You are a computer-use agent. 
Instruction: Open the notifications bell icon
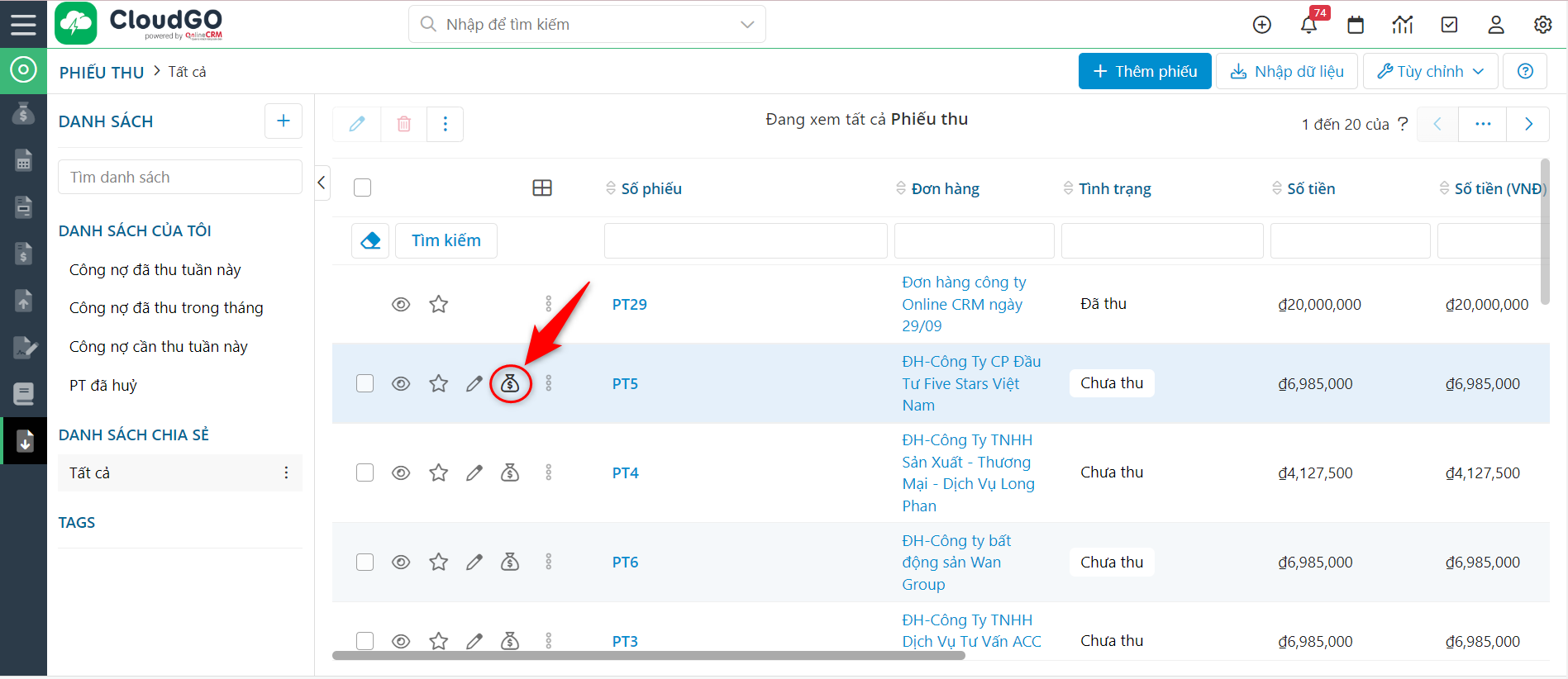1308,25
